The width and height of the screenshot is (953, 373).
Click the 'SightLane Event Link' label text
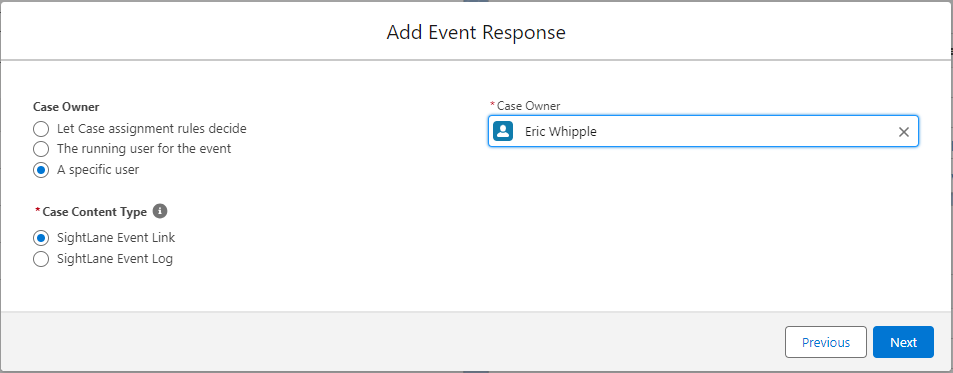pyautogui.click(x=116, y=238)
